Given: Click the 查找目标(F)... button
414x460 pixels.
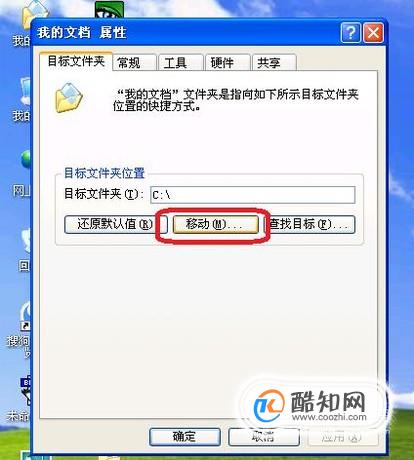Looking at the screenshot, I should click(x=310, y=224).
